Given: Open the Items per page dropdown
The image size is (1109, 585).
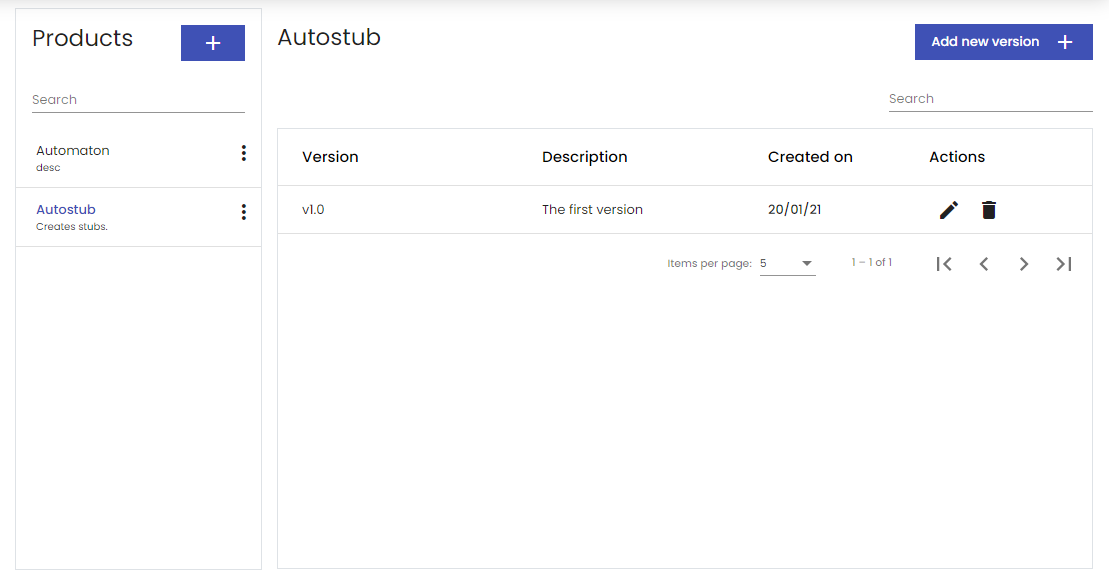Looking at the screenshot, I should point(787,263).
